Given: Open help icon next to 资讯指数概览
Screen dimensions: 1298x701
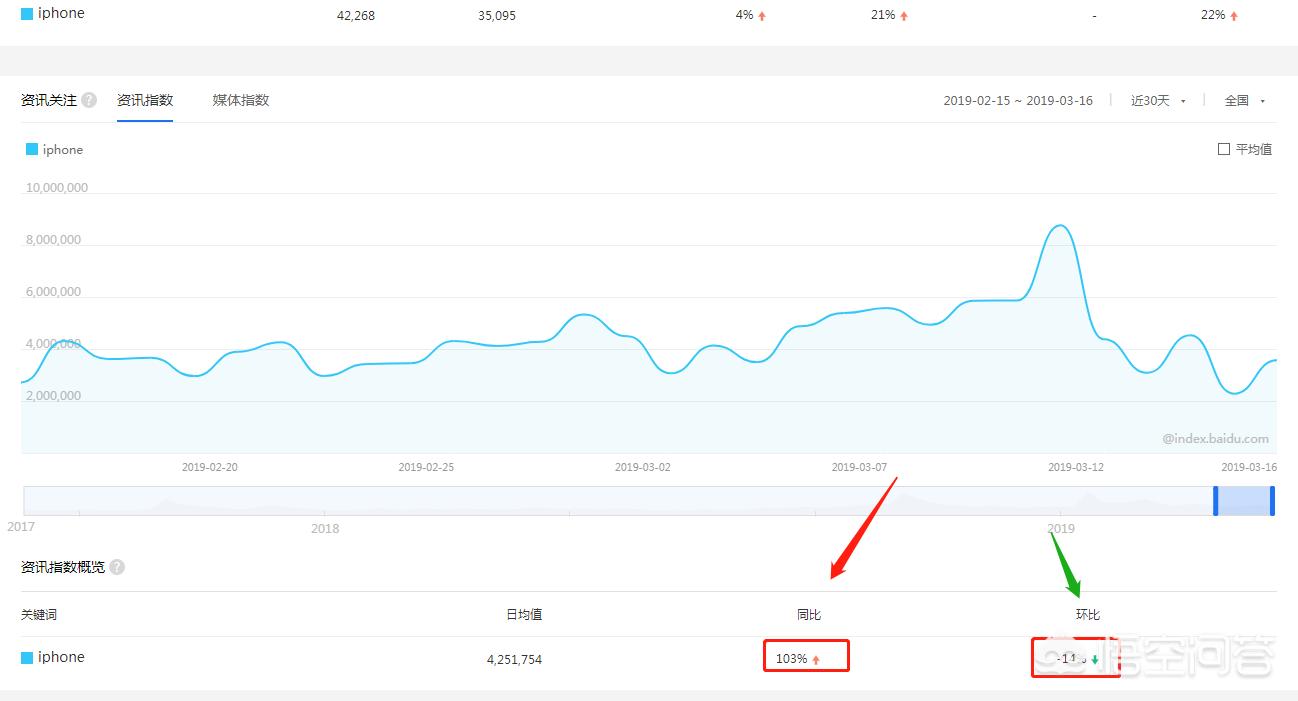Looking at the screenshot, I should 117,567.
